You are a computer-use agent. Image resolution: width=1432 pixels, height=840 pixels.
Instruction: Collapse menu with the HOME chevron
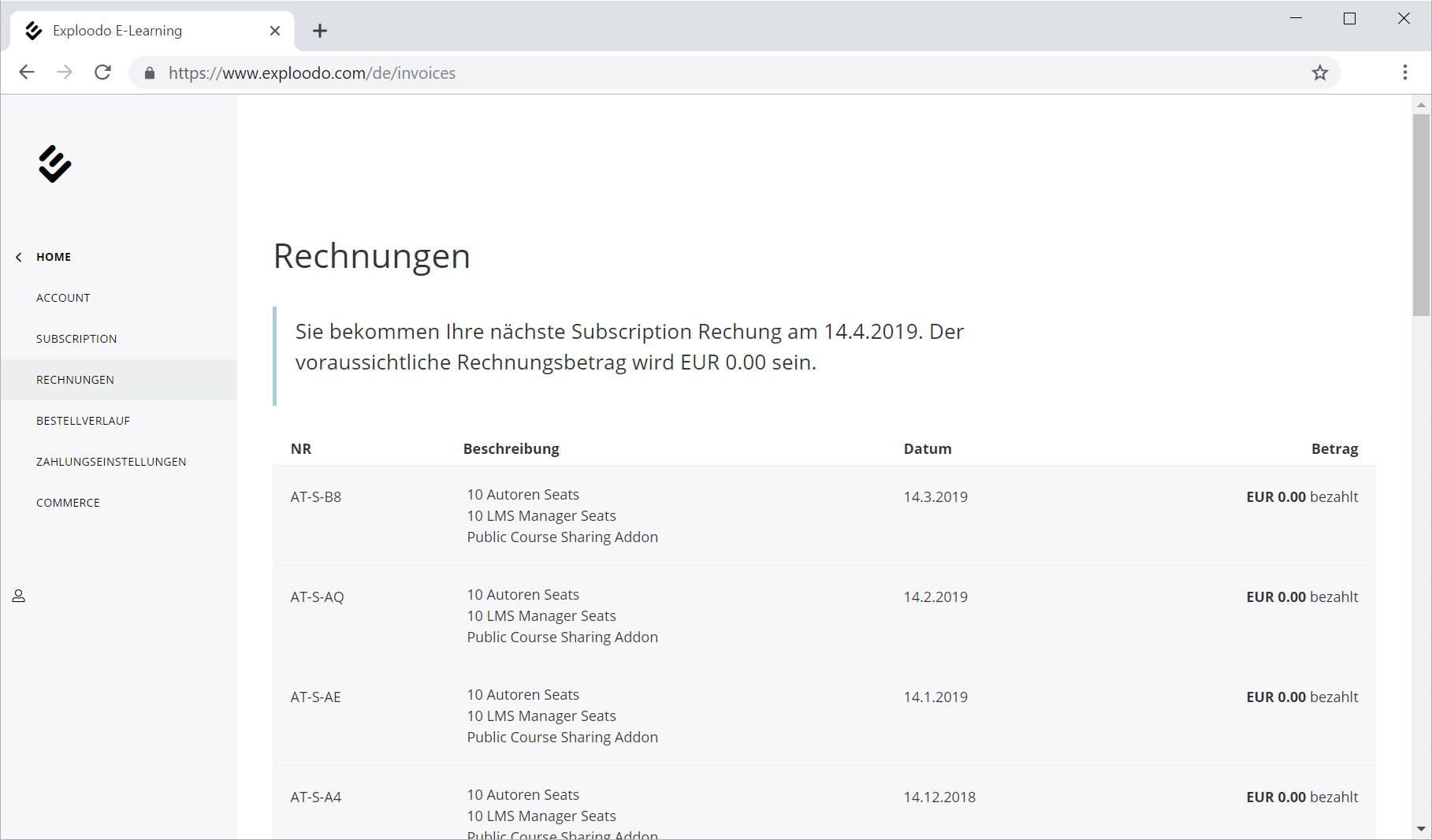[19, 257]
